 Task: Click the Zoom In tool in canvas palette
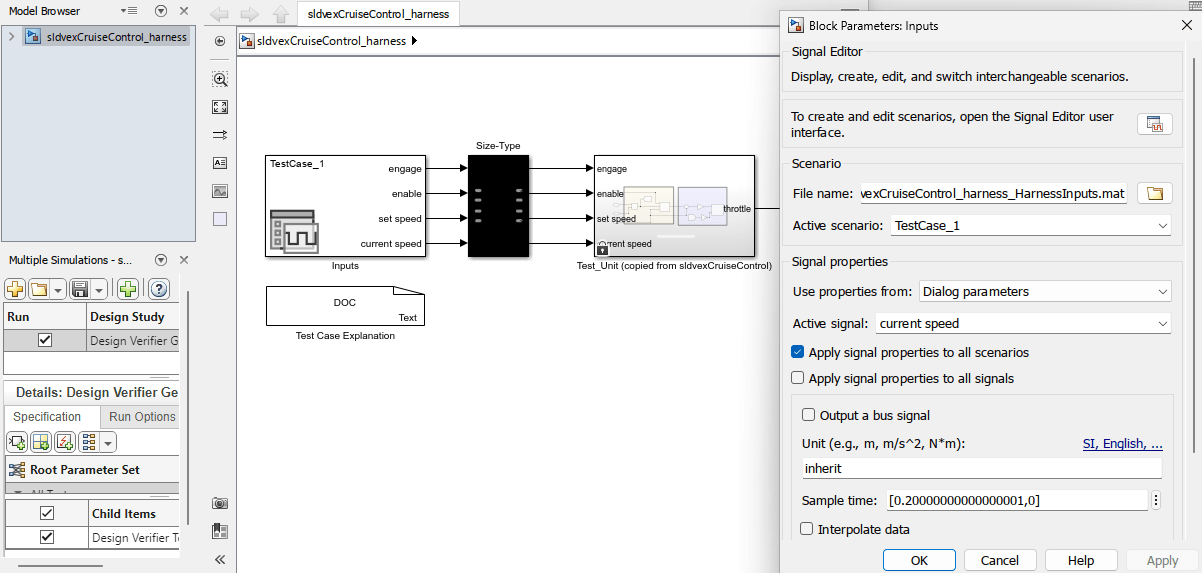pos(220,79)
